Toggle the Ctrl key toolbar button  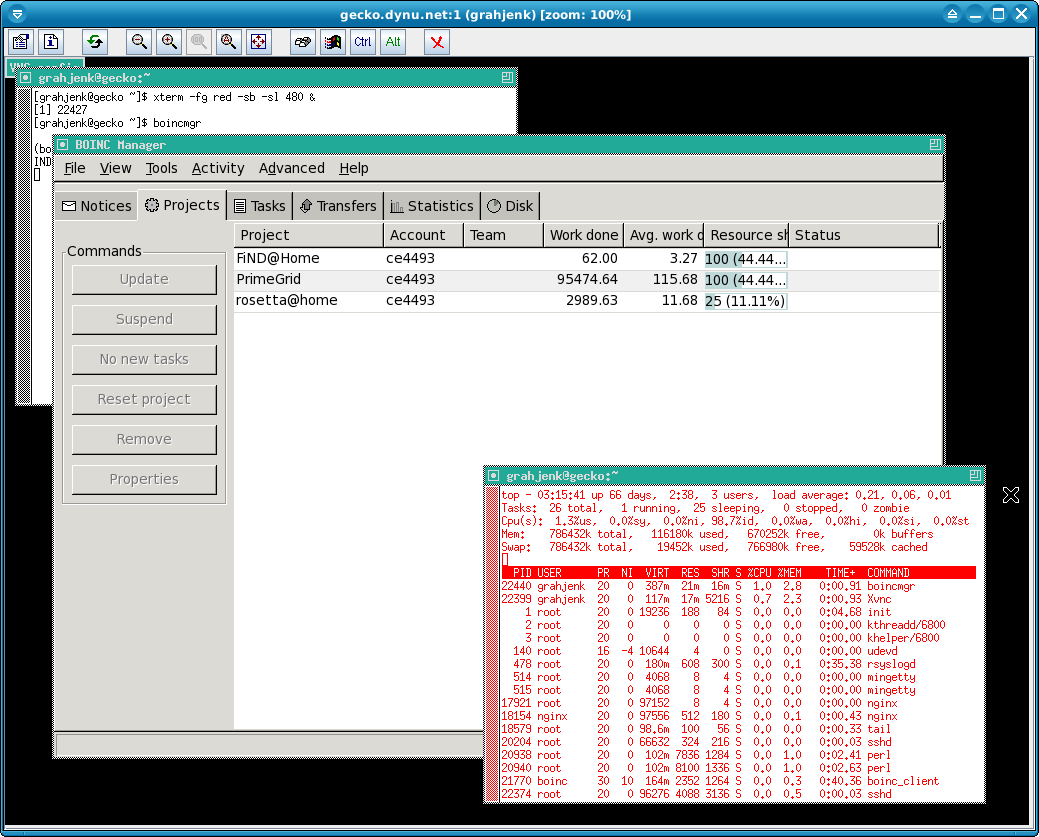[x=362, y=42]
